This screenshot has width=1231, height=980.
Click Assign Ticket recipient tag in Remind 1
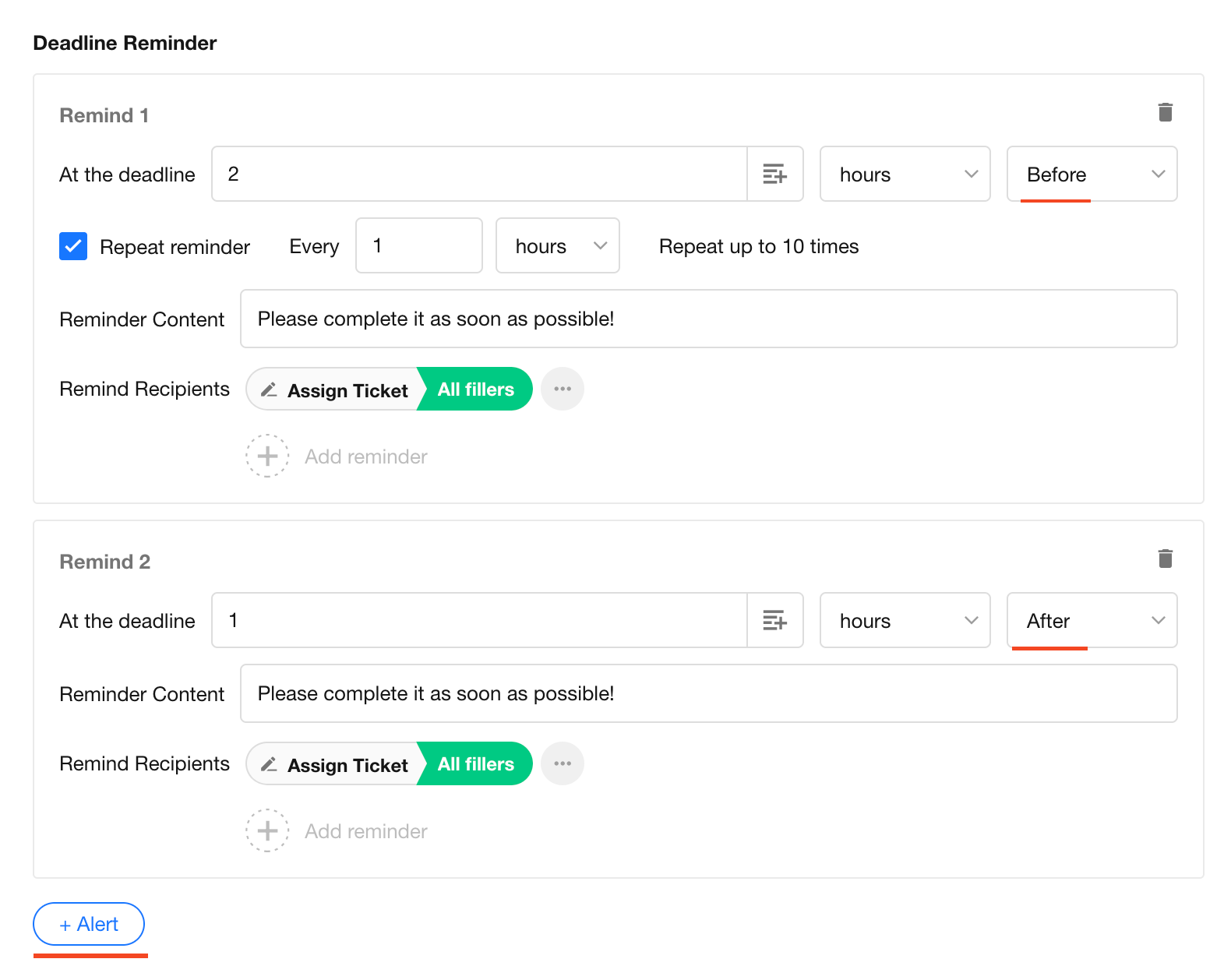[x=335, y=390]
